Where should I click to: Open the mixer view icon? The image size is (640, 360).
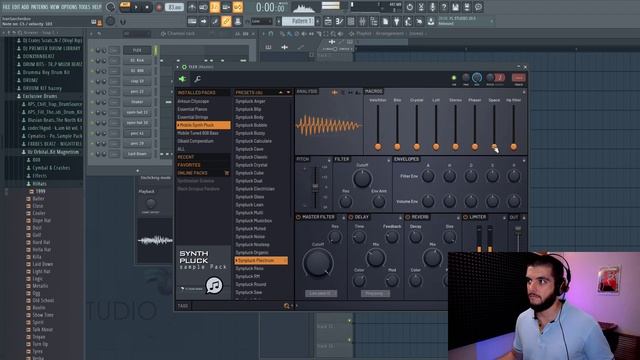click(x=362, y=21)
